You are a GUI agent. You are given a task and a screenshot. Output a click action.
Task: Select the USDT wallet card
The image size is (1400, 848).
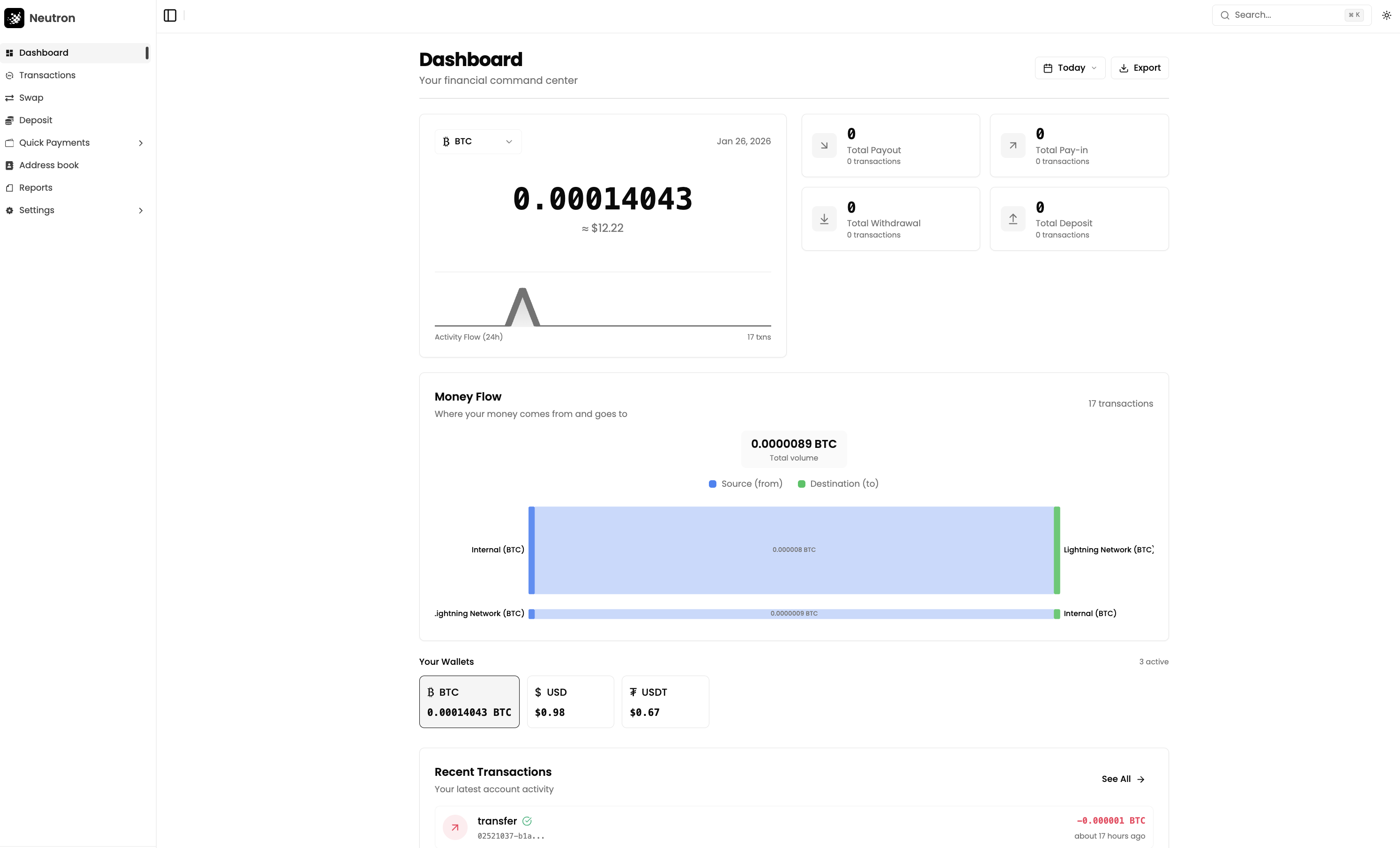click(665, 701)
